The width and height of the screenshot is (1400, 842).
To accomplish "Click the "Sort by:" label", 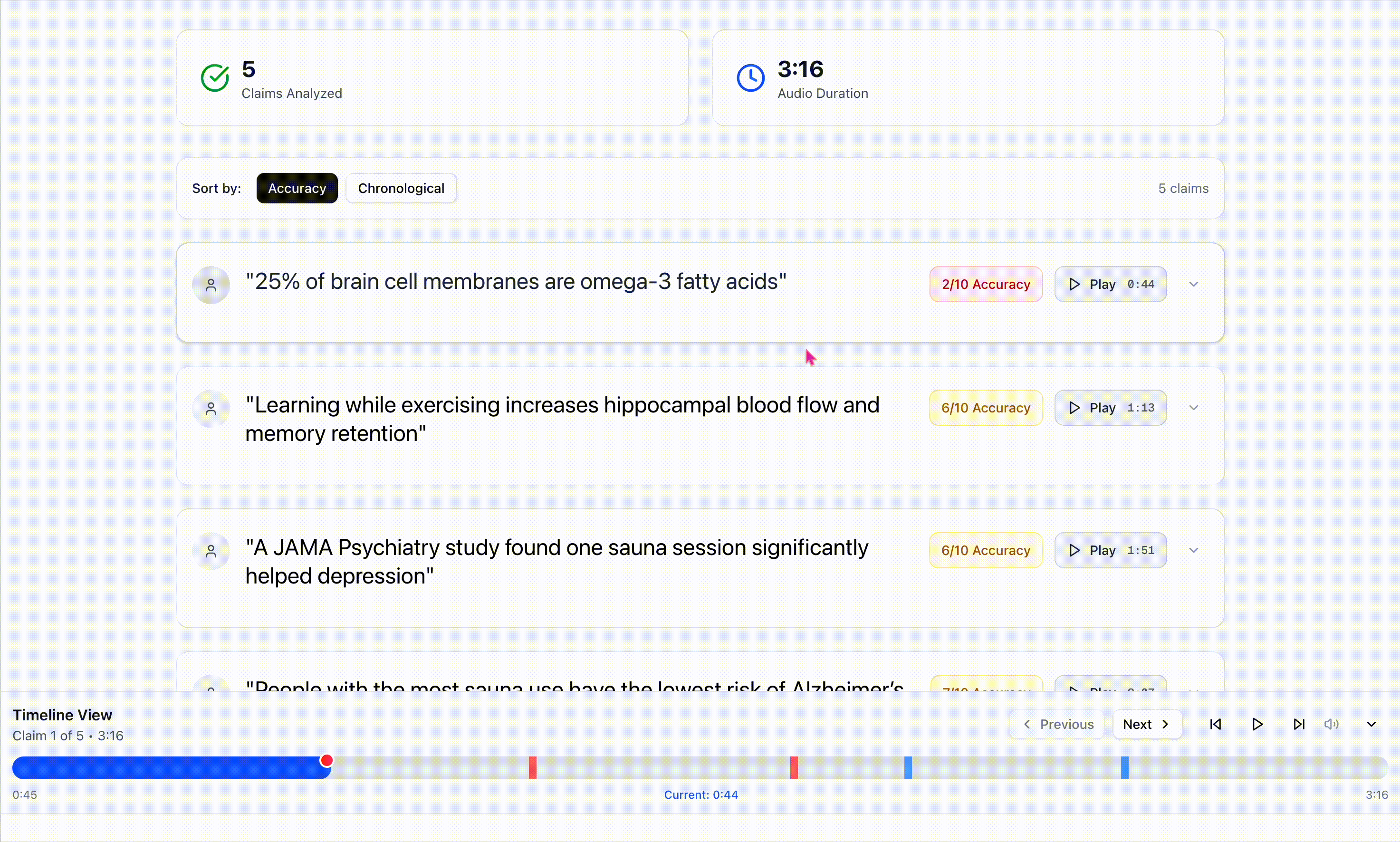I will (x=217, y=188).
